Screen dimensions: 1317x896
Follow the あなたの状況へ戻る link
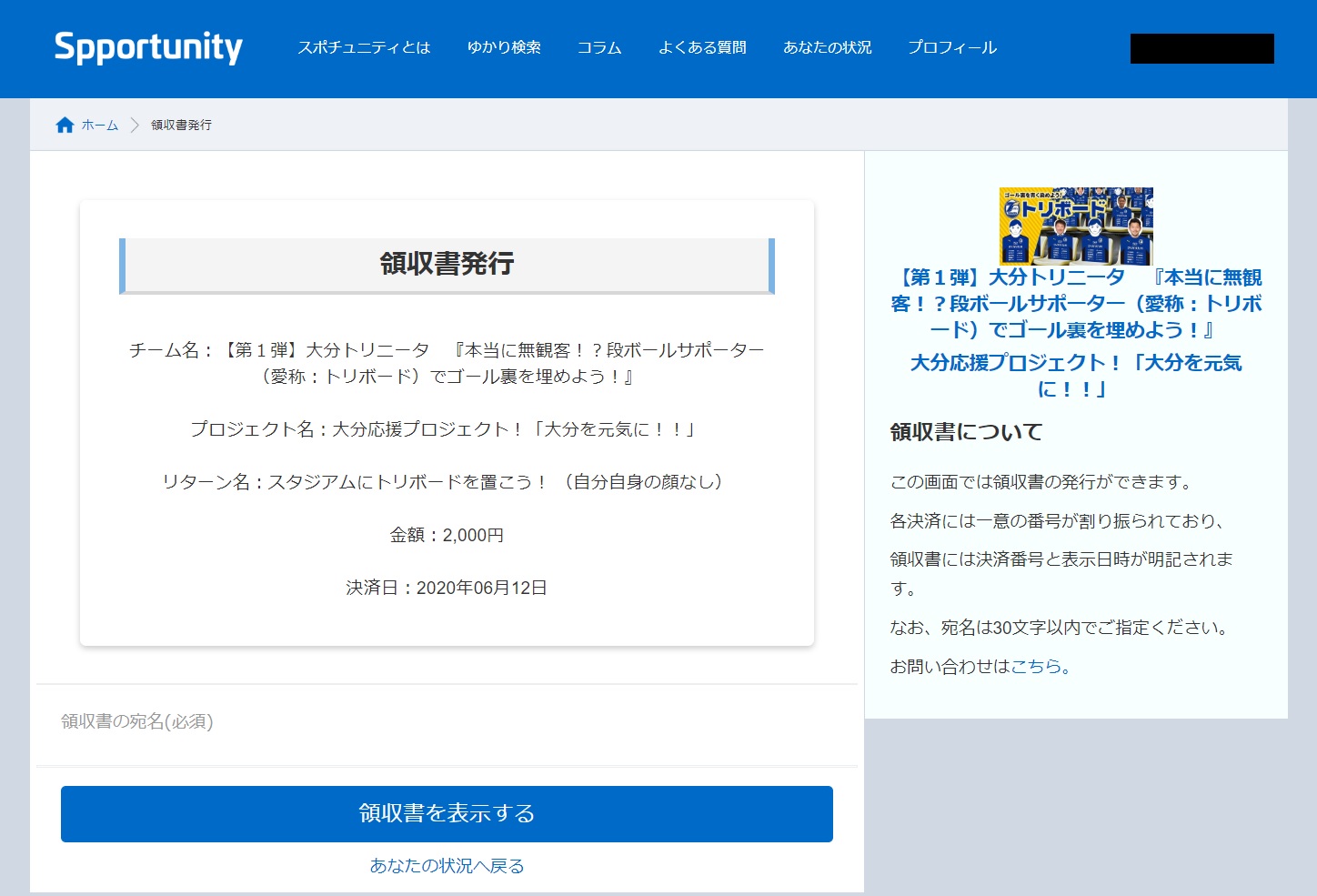[x=447, y=866]
